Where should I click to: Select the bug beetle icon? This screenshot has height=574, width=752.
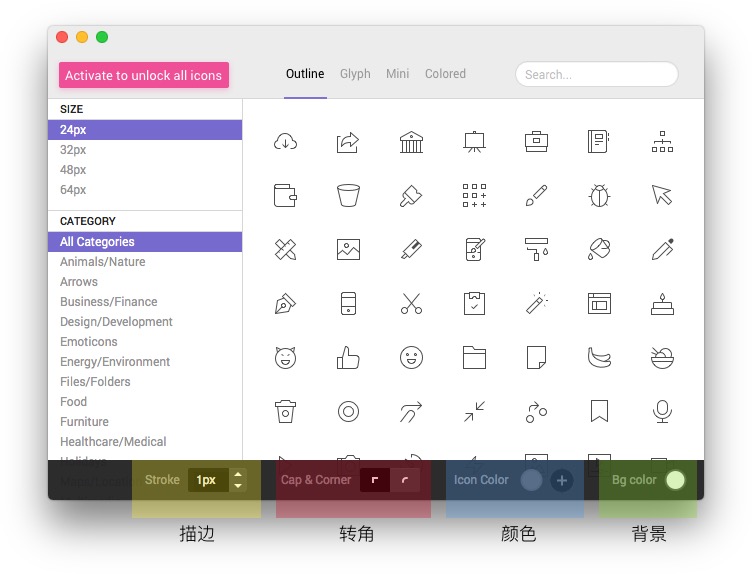point(599,196)
